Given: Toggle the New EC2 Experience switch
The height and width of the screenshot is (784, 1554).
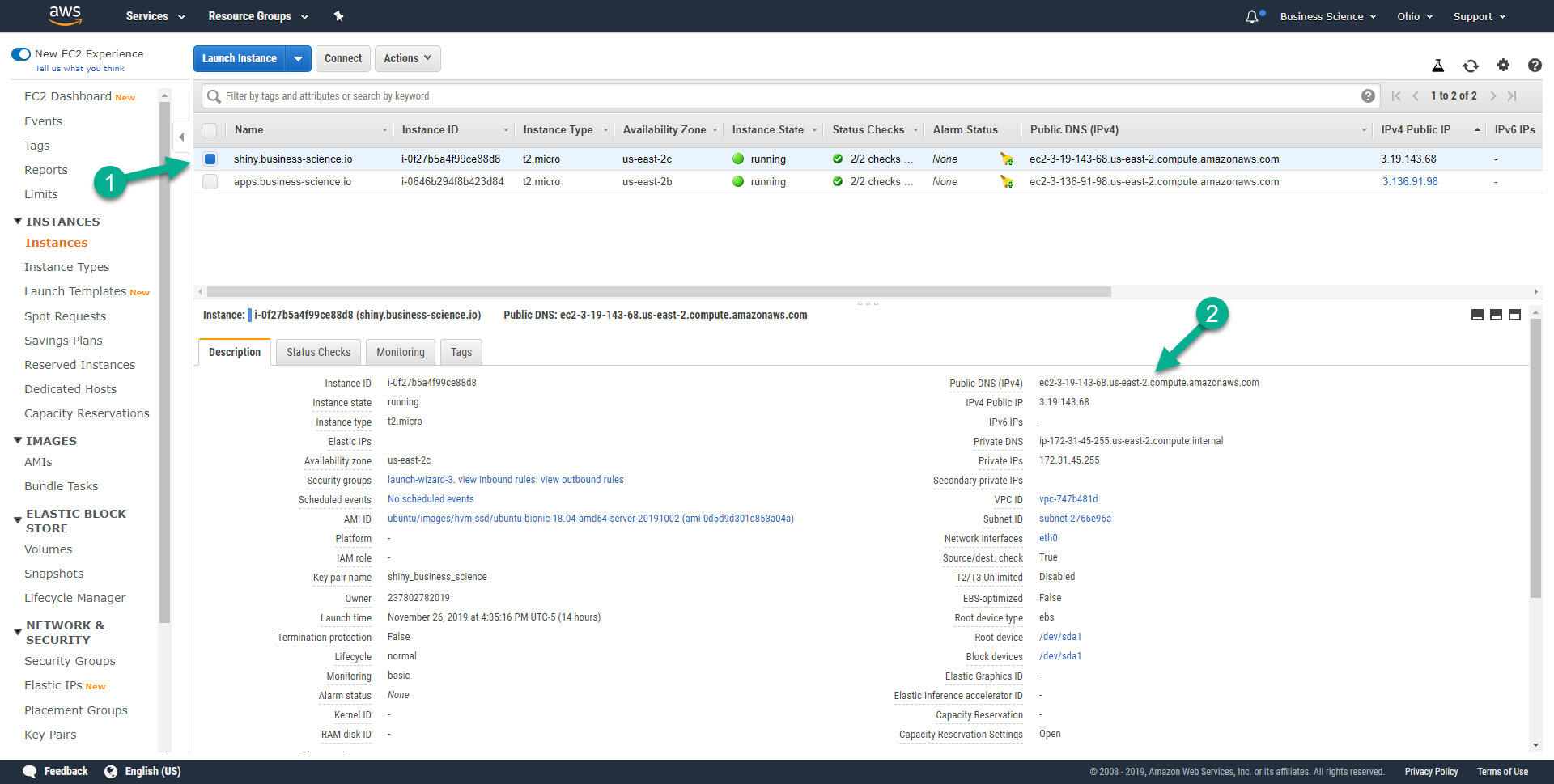Looking at the screenshot, I should coord(21,54).
